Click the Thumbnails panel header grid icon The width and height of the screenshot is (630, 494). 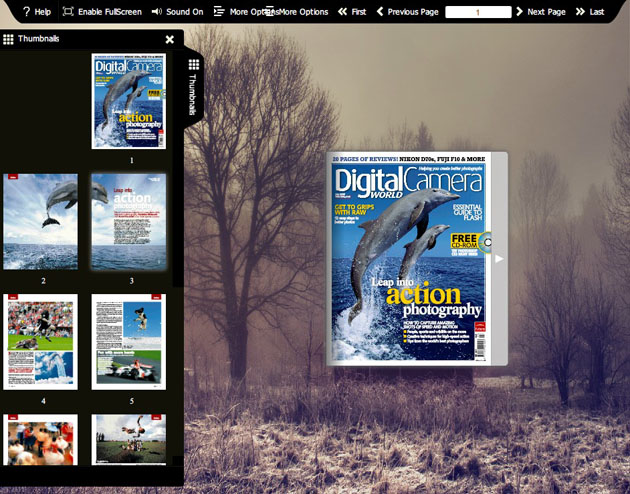pos(8,39)
